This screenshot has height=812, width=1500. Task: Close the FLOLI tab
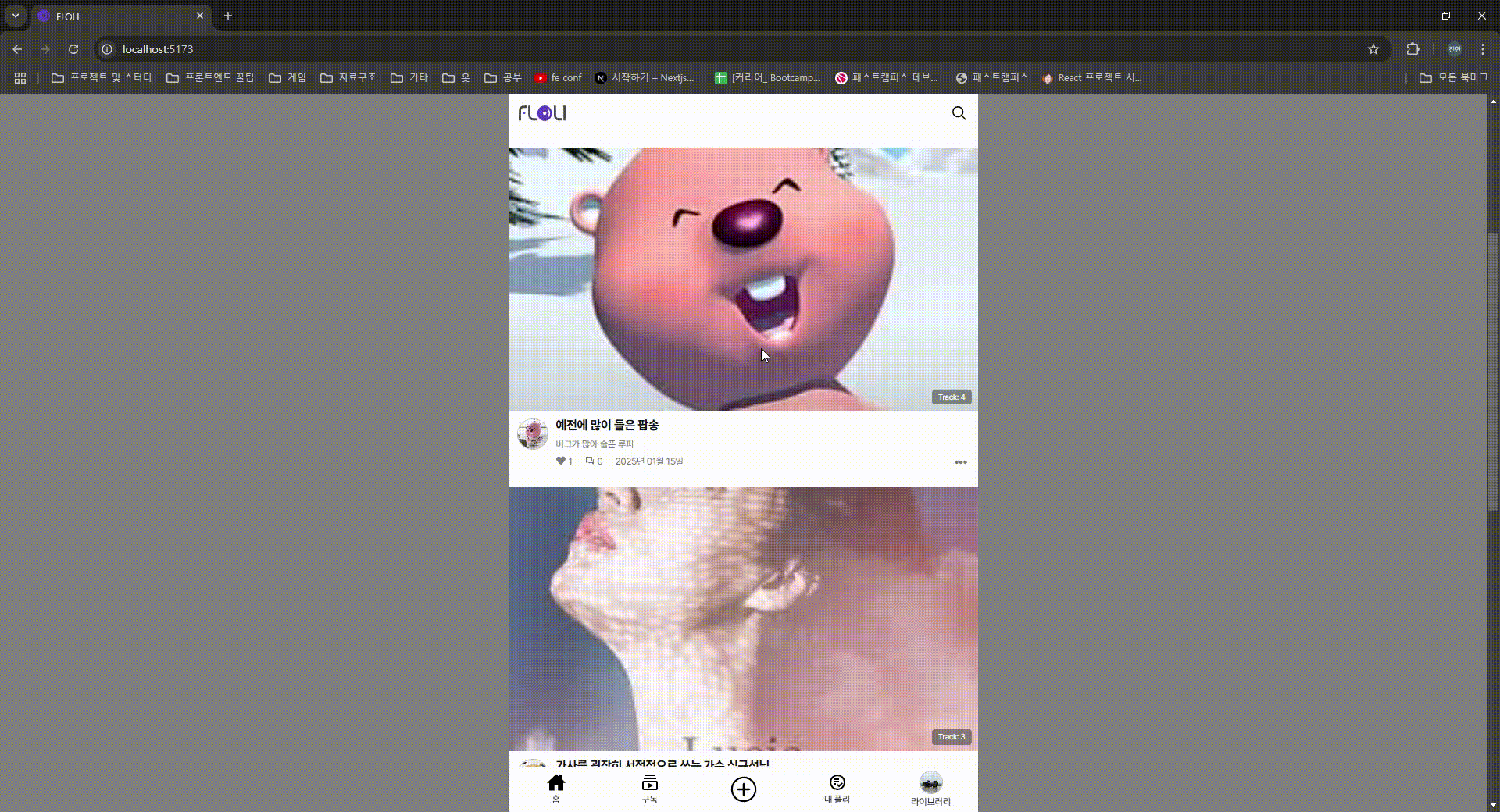click(x=200, y=16)
